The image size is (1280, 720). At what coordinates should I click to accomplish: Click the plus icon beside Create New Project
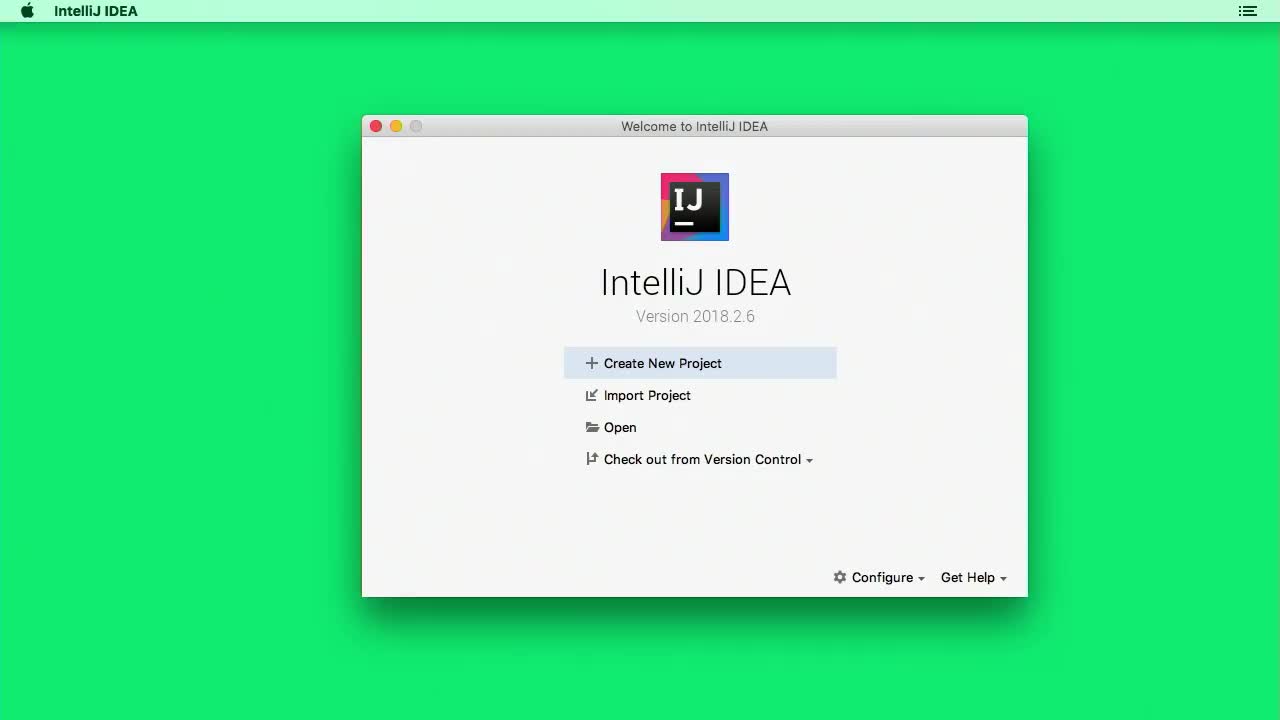591,363
